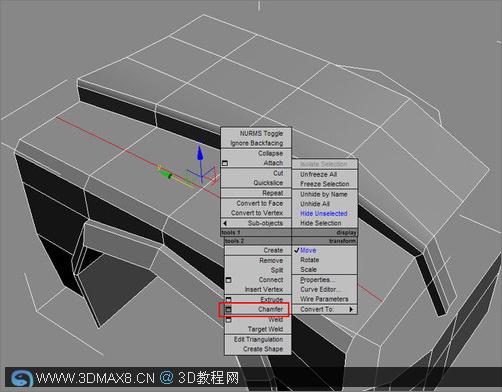This screenshot has width=502, height=392.
Task: Open Convert To: entry
Action: pyautogui.click(x=317, y=309)
